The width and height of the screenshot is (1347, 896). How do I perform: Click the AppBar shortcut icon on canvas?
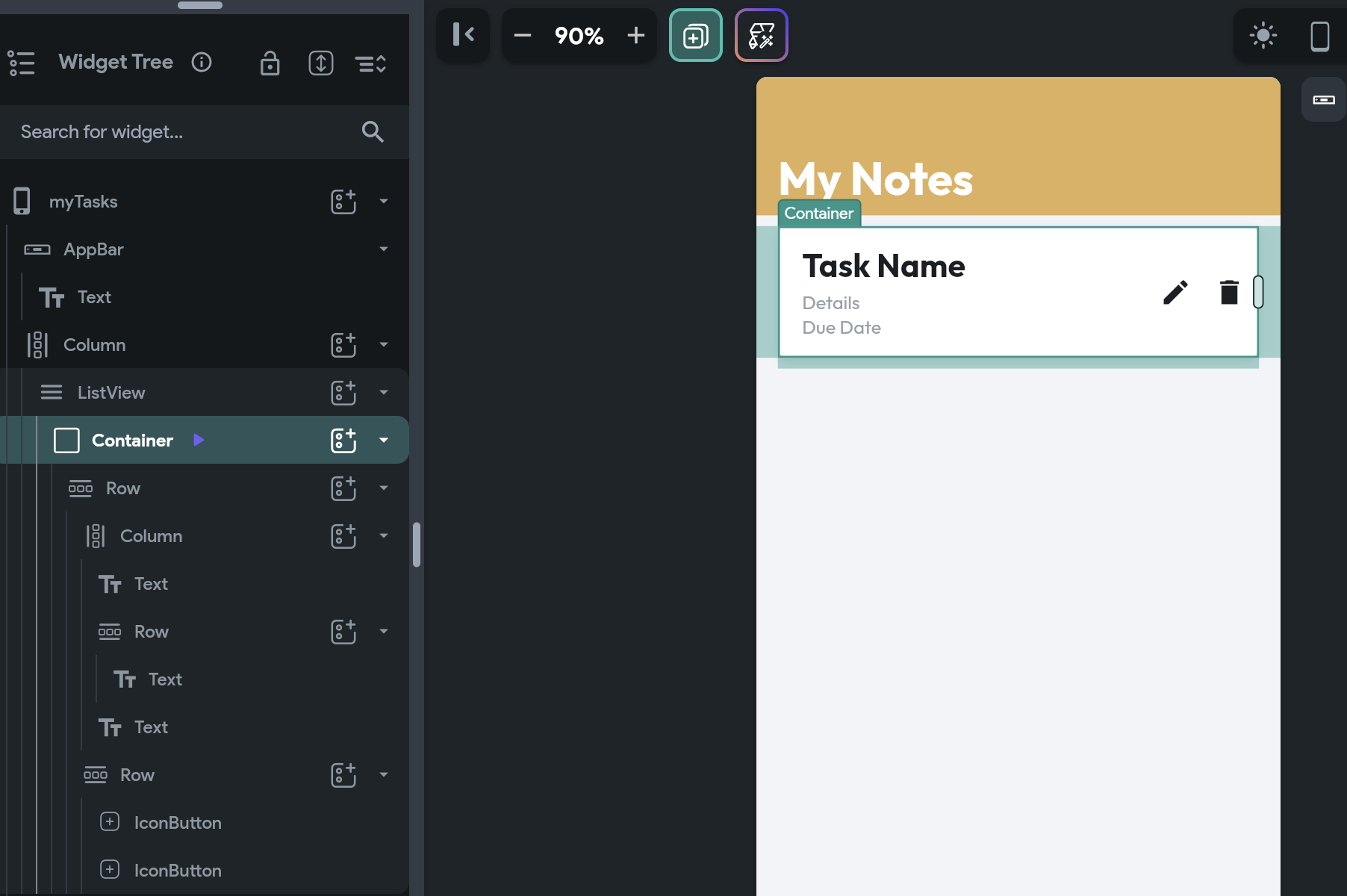click(1324, 99)
